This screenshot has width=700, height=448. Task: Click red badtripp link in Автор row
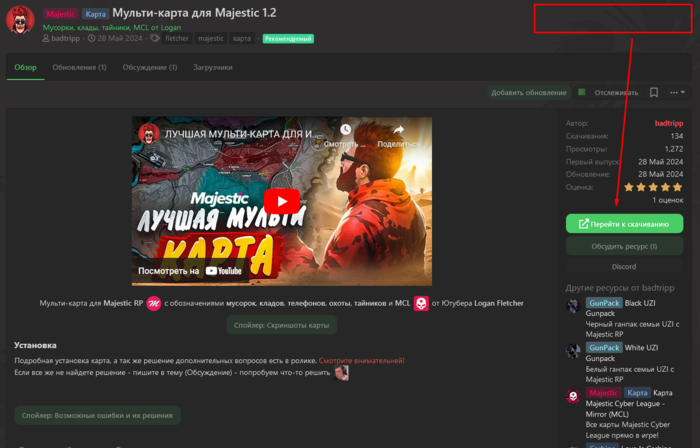pos(669,123)
